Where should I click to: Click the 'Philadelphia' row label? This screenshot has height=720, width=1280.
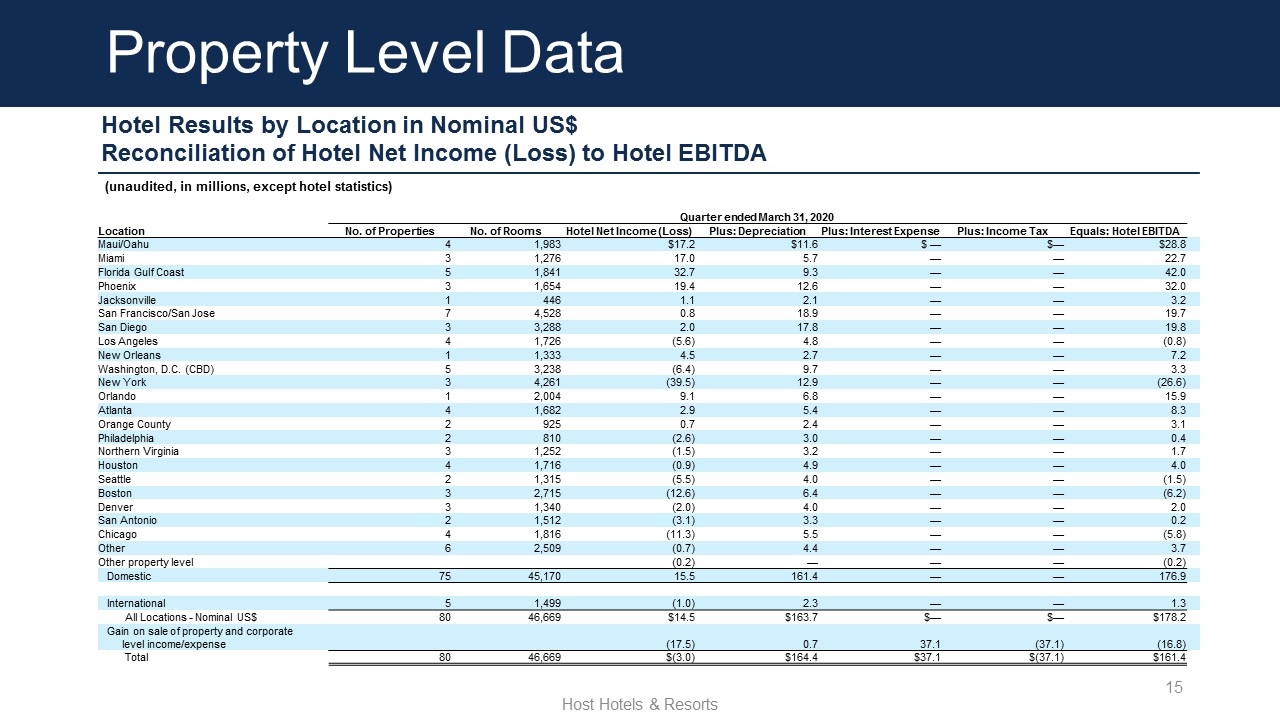(x=127, y=438)
